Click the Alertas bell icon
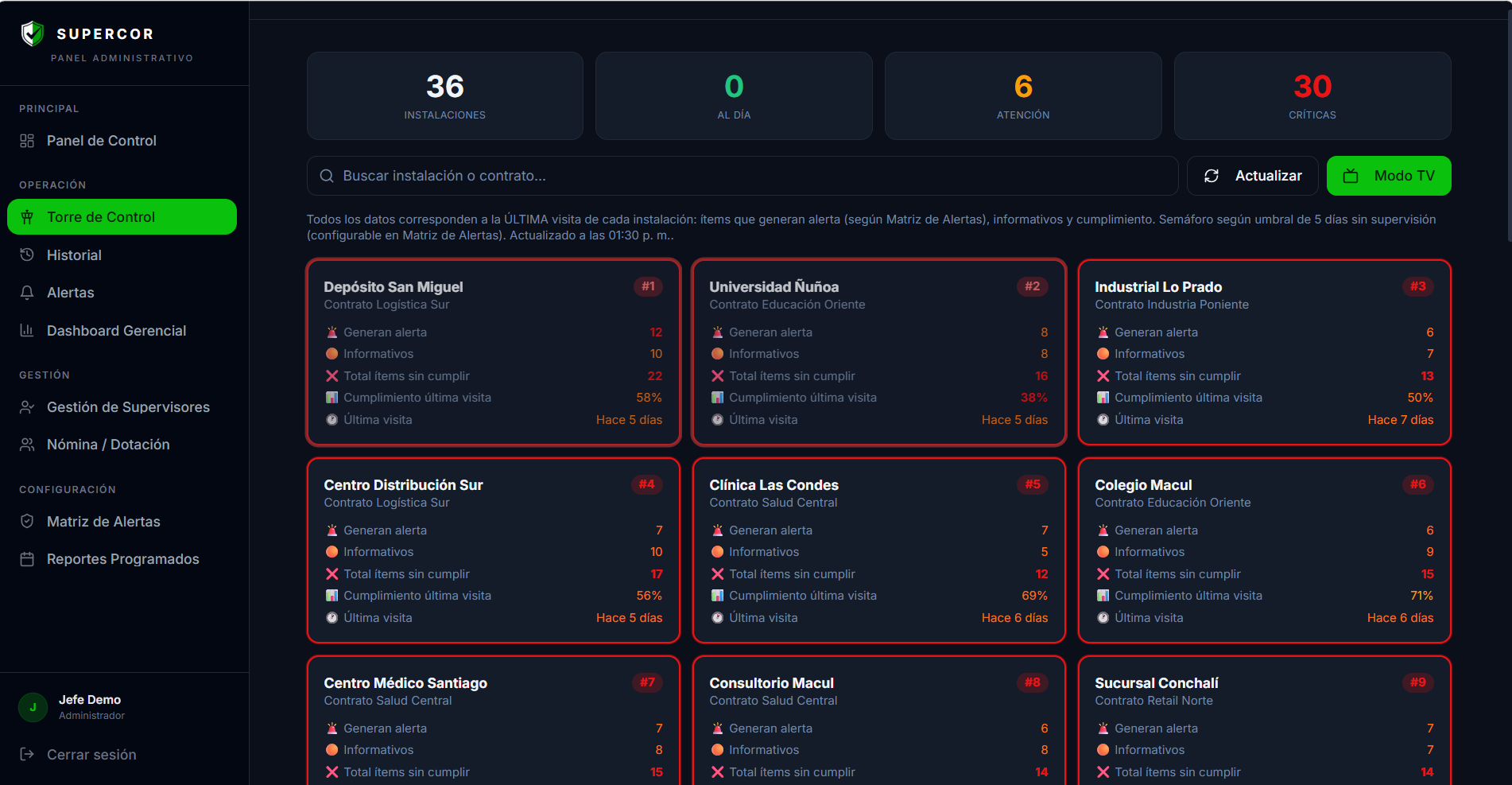The width and height of the screenshot is (1512, 785). (x=27, y=293)
